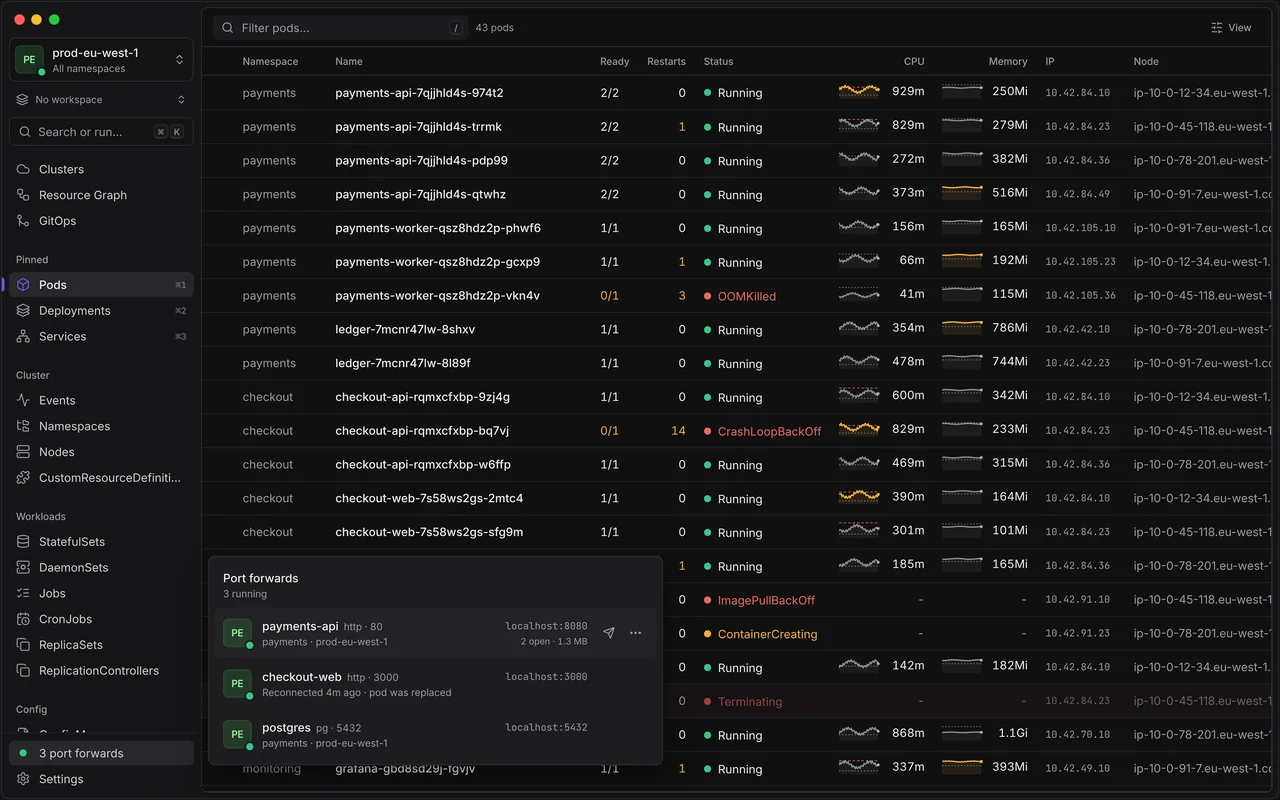Open Resource Graph in the sidebar
The width and height of the screenshot is (1280, 800).
[x=101, y=195]
